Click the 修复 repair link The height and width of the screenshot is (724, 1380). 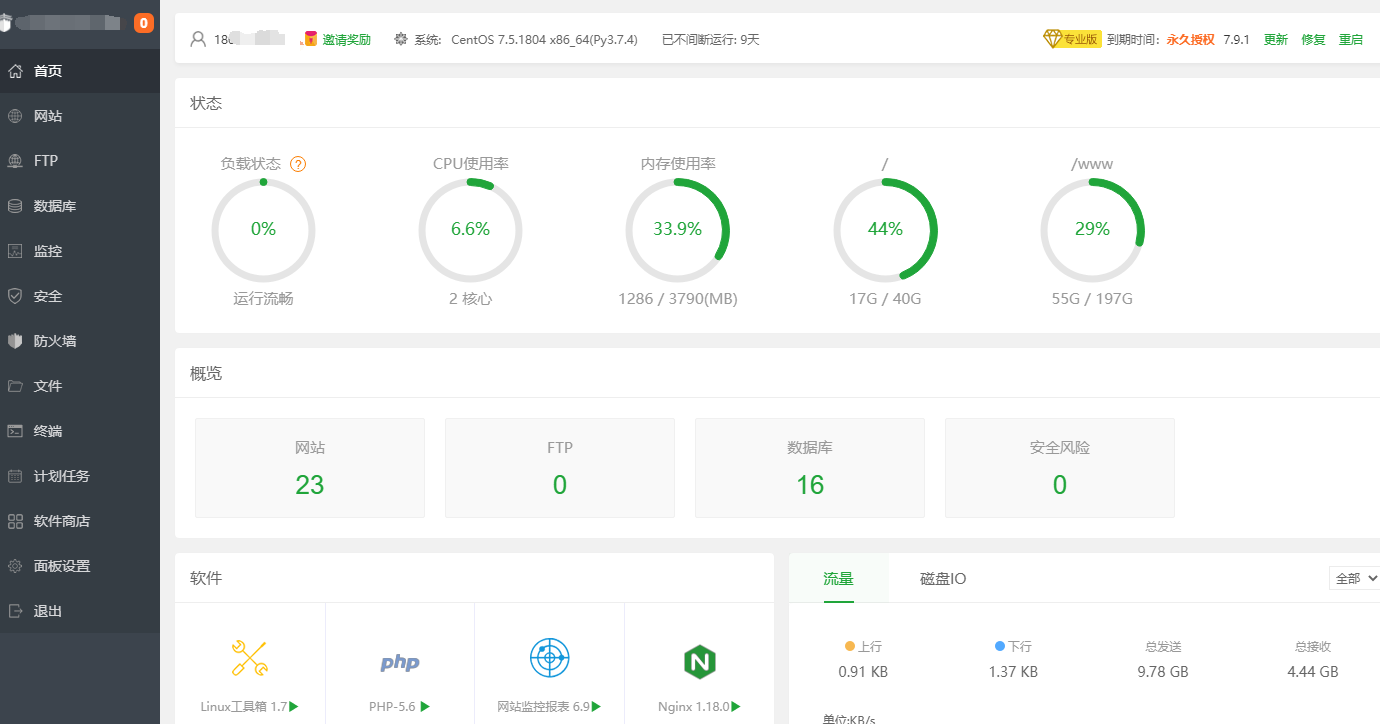pos(1313,39)
